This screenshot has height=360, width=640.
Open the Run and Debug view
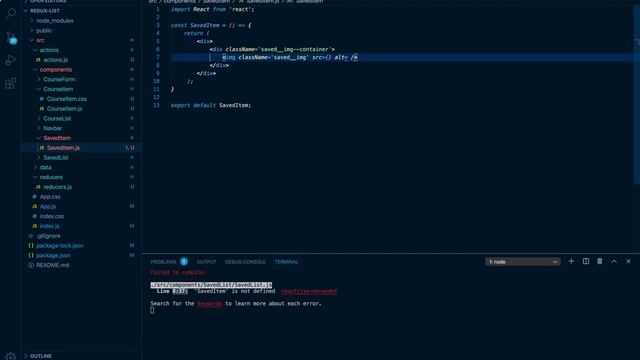click(11, 60)
